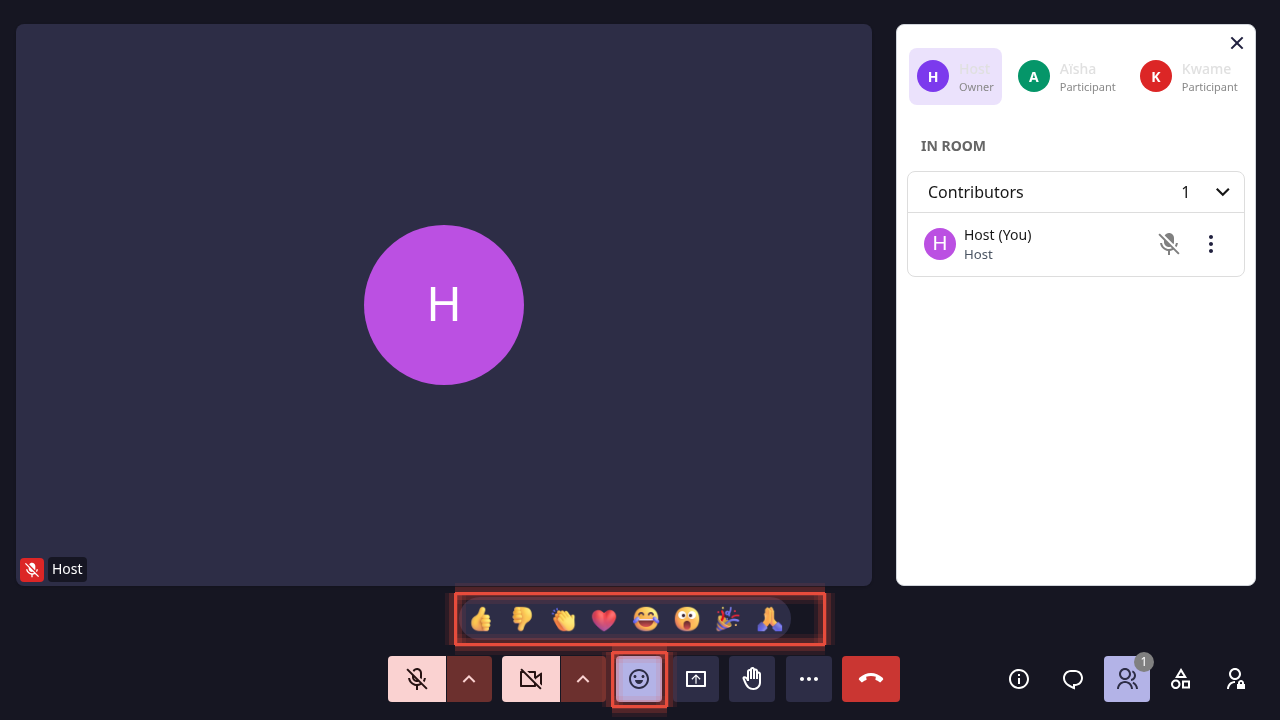Image resolution: width=1280 pixels, height=720 pixels.
Task: Send the laughing tears emoji reaction
Action: coord(646,619)
